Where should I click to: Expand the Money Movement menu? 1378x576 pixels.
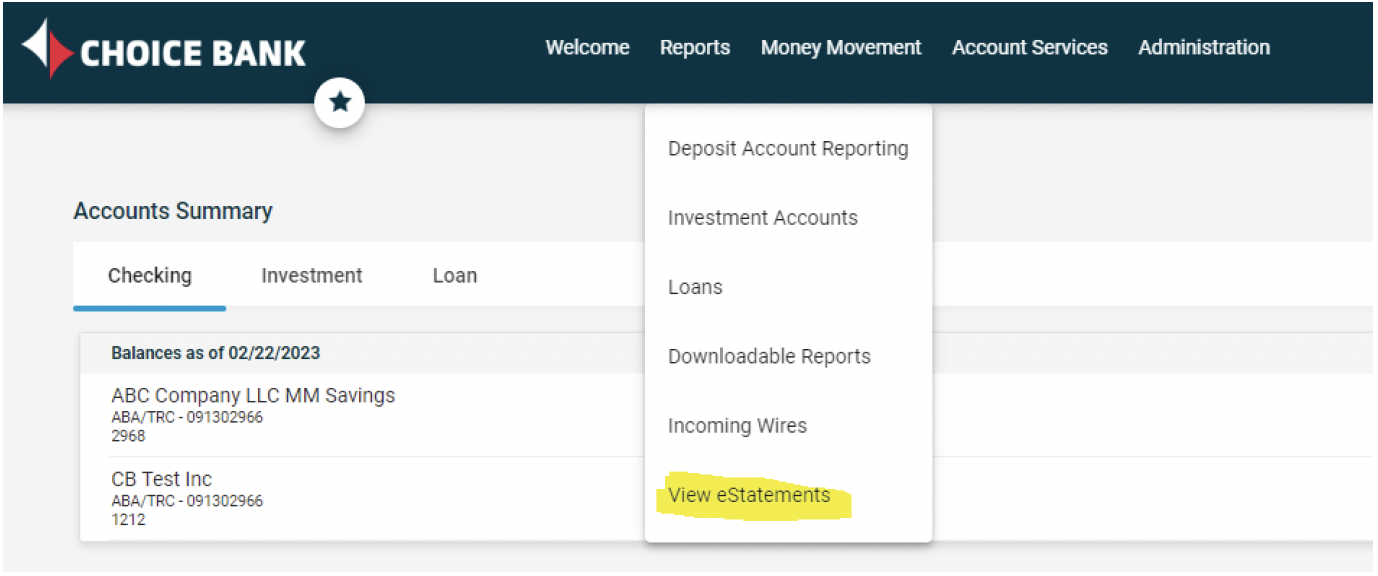pos(841,47)
